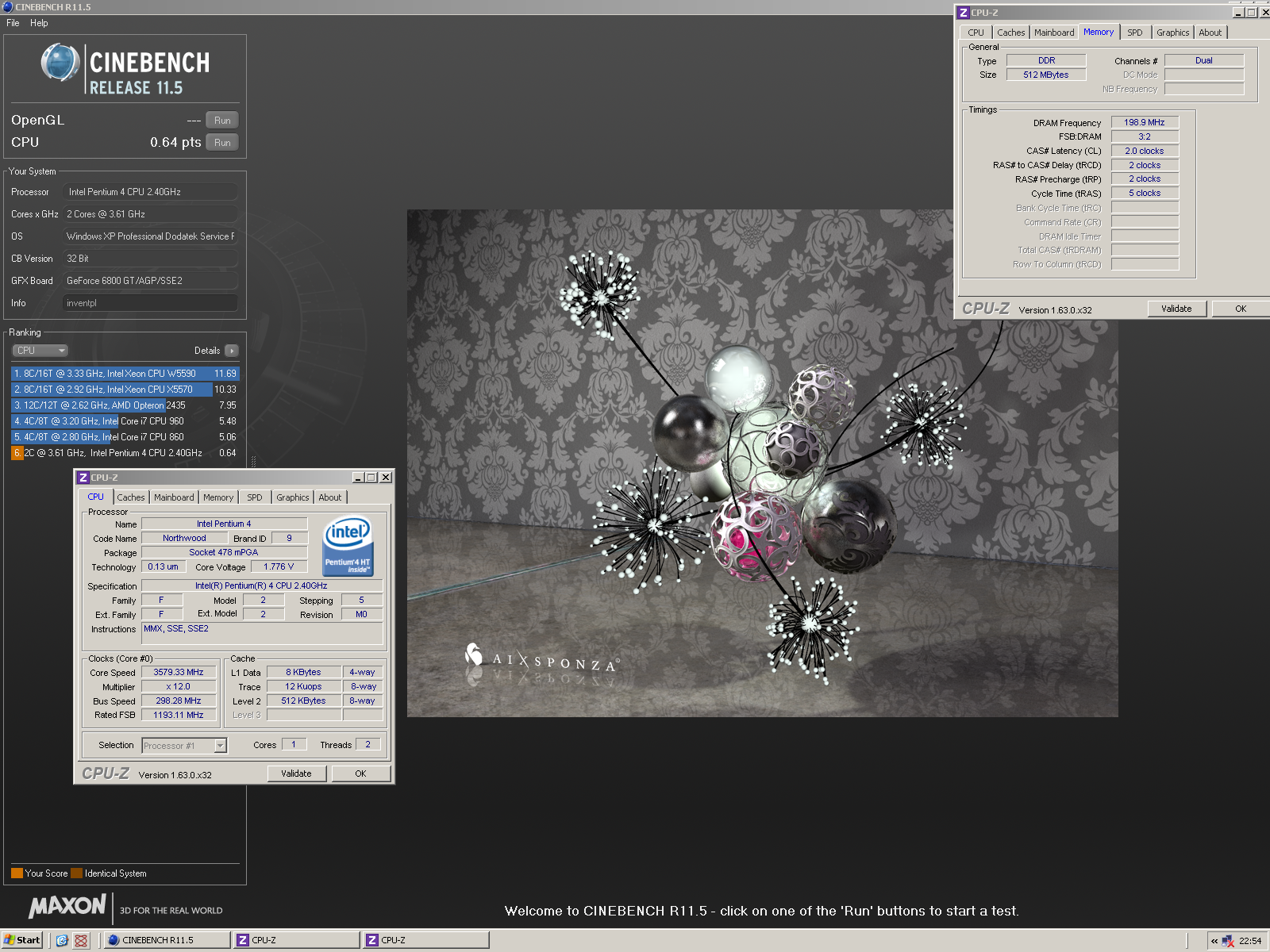Open the Memory tab in lower CPU-Z window
The height and width of the screenshot is (952, 1270).
coord(218,497)
